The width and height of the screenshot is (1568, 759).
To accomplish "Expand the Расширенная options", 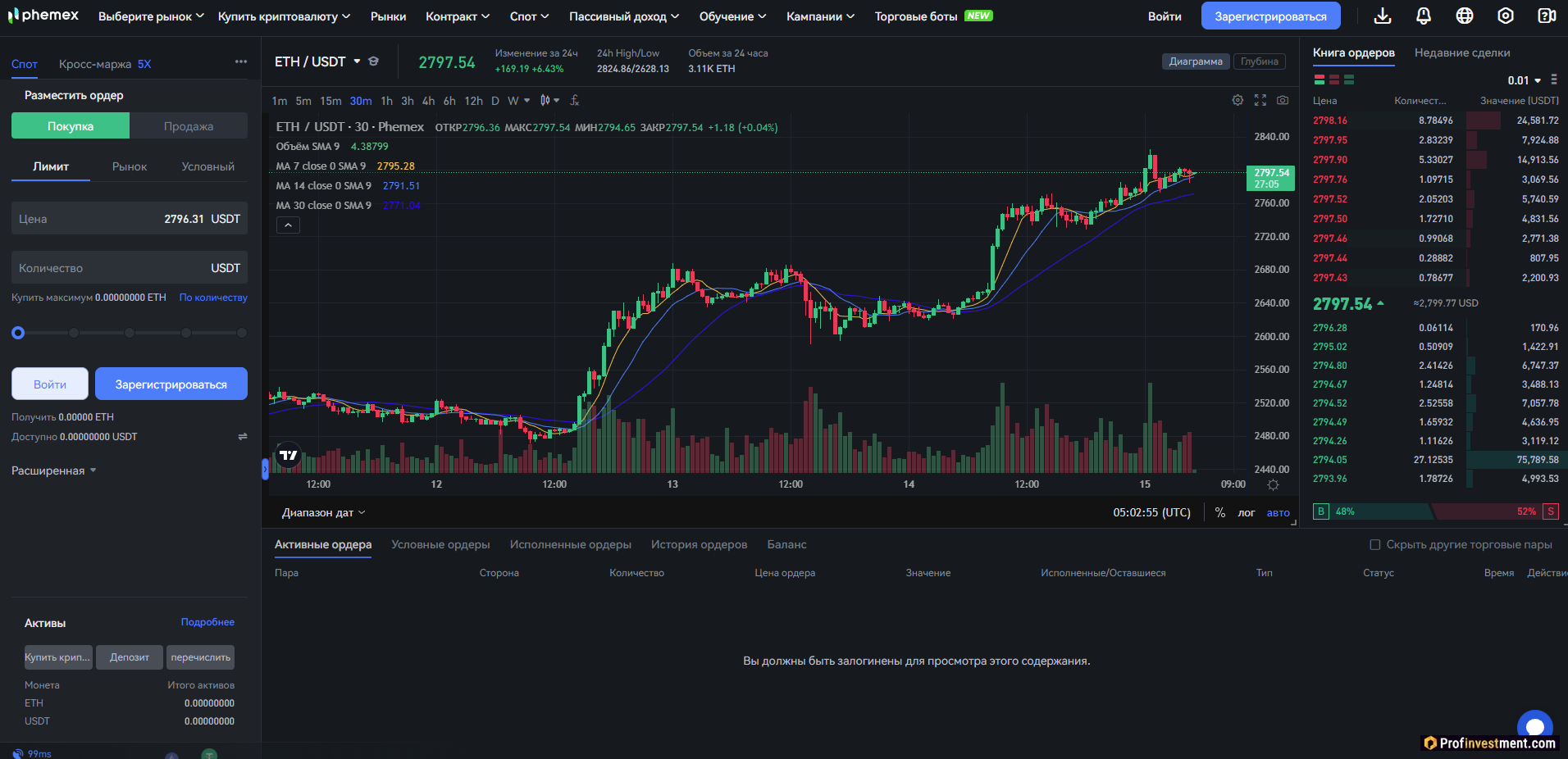I will [x=54, y=470].
